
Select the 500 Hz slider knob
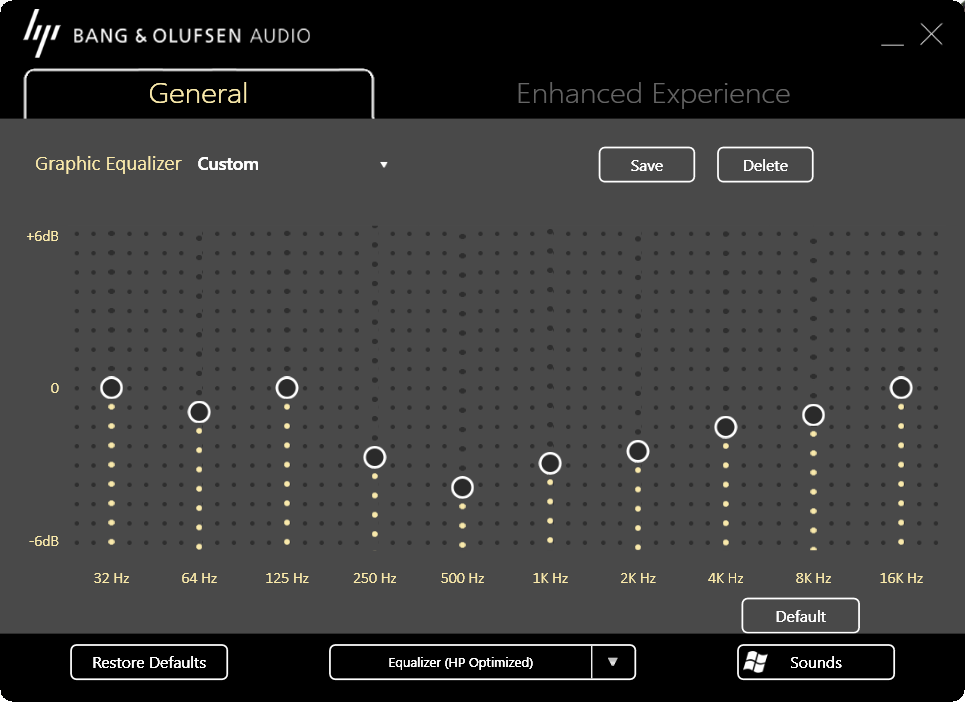click(x=462, y=487)
